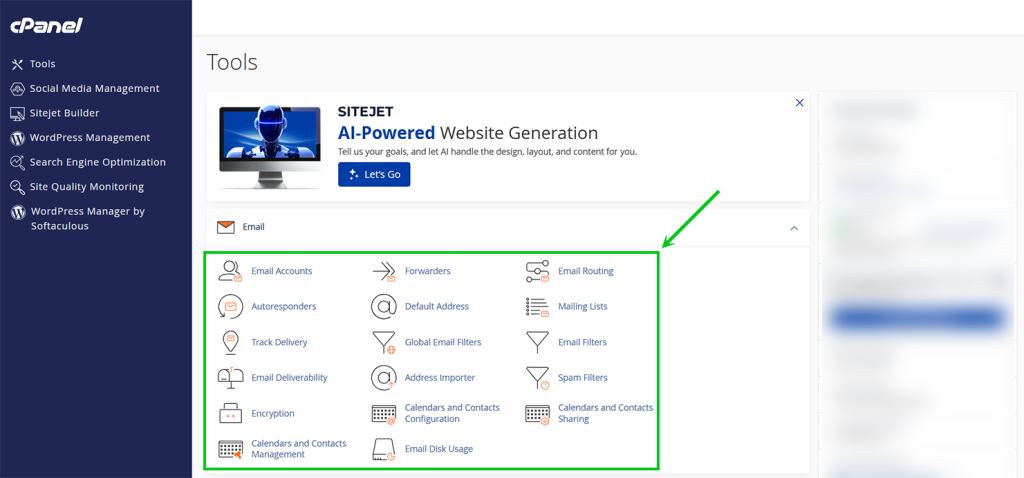Open WordPress Manager by Softaculous text
This screenshot has height=478, width=1024.
point(88,219)
